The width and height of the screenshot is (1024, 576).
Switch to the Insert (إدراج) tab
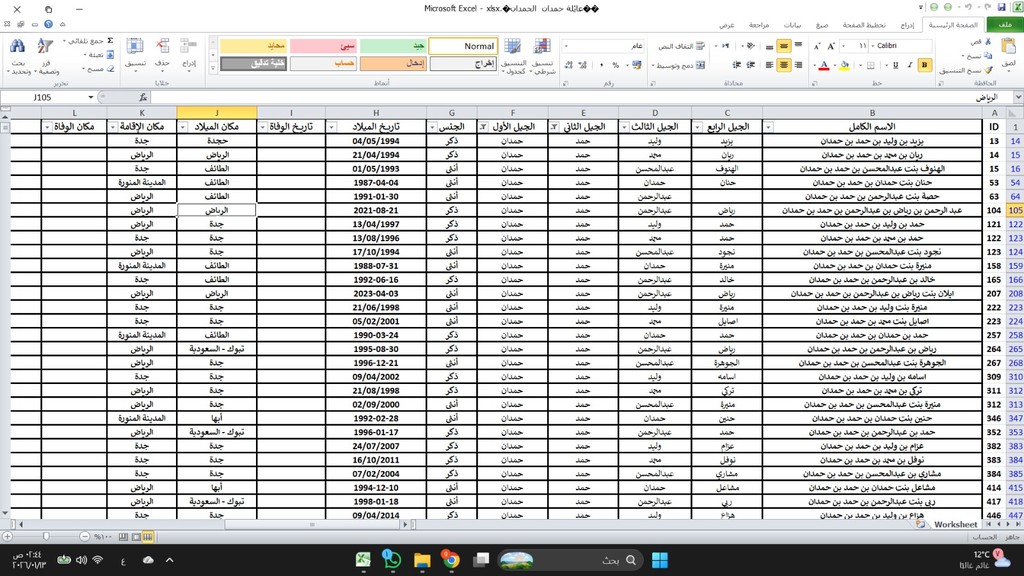coord(907,25)
